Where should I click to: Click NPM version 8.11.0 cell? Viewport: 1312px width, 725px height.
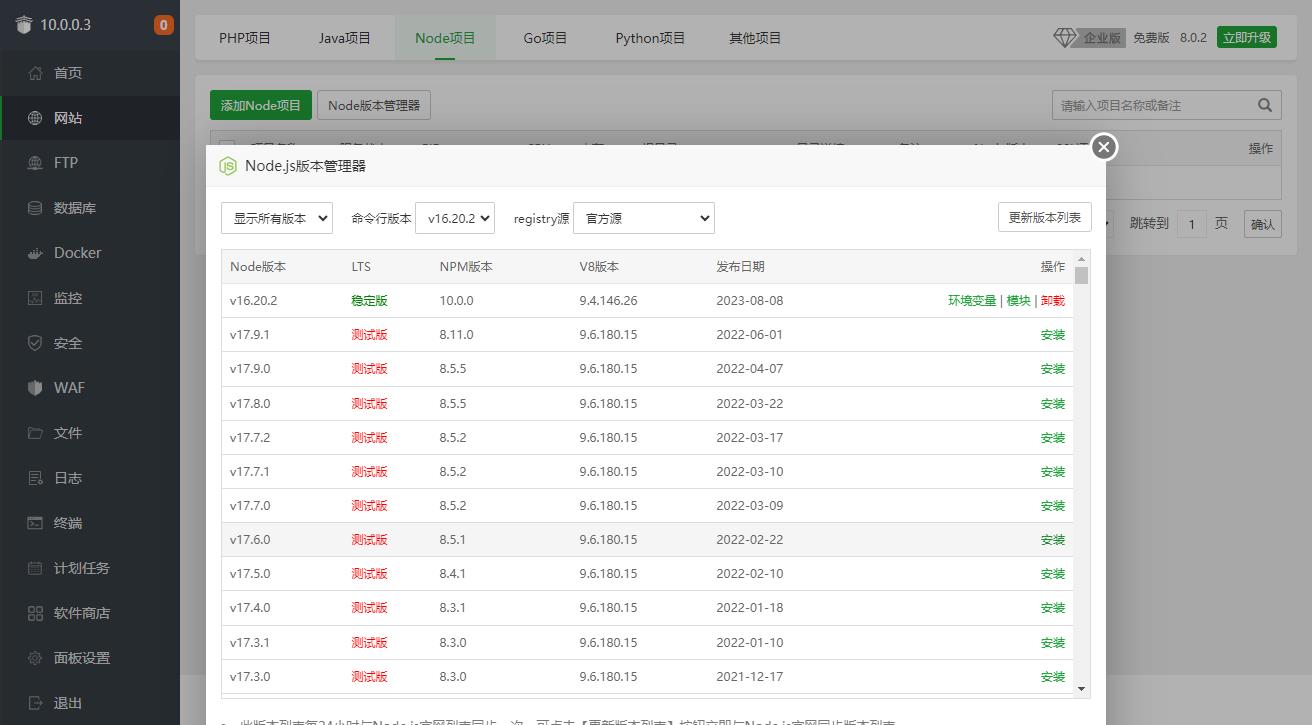(x=457, y=335)
